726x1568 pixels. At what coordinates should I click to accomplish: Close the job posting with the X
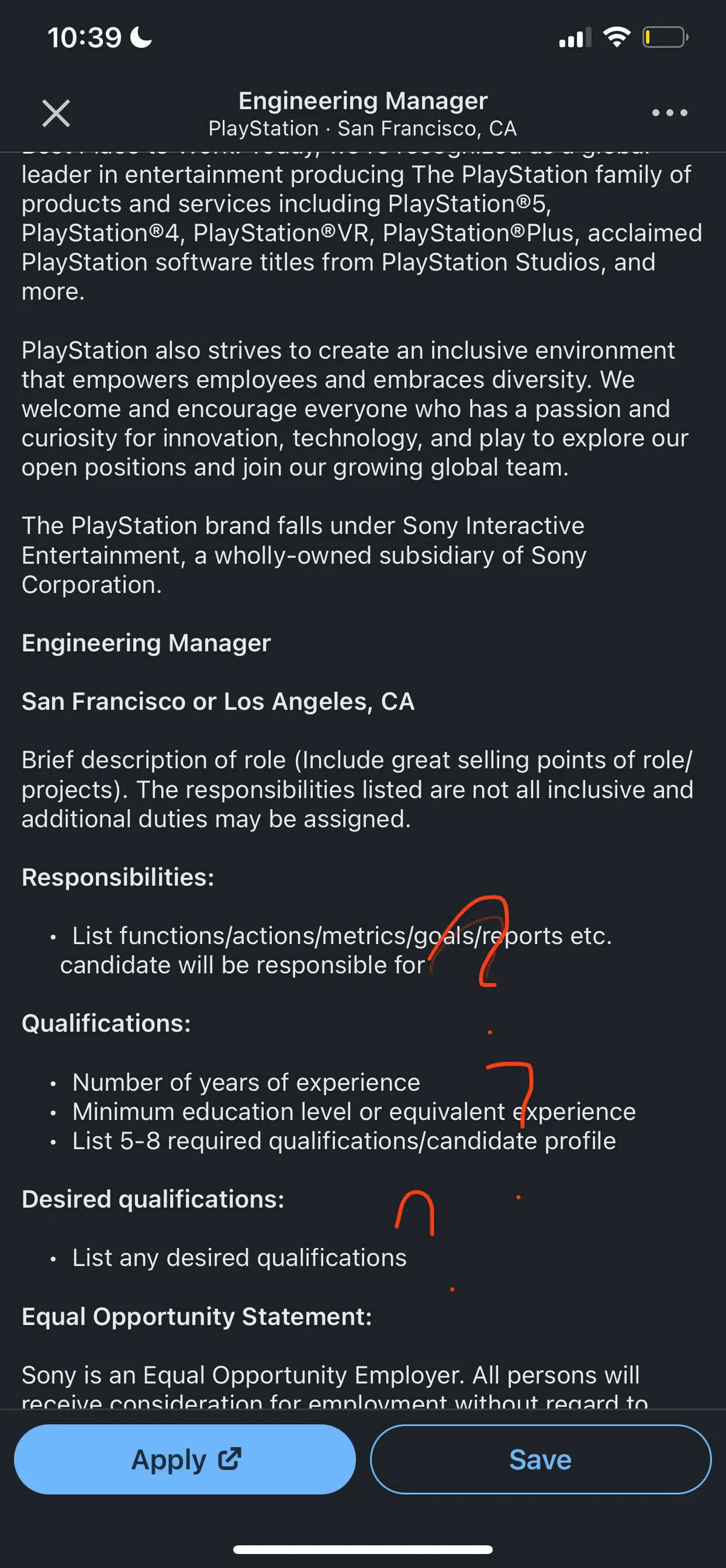(x=56, y=113)
